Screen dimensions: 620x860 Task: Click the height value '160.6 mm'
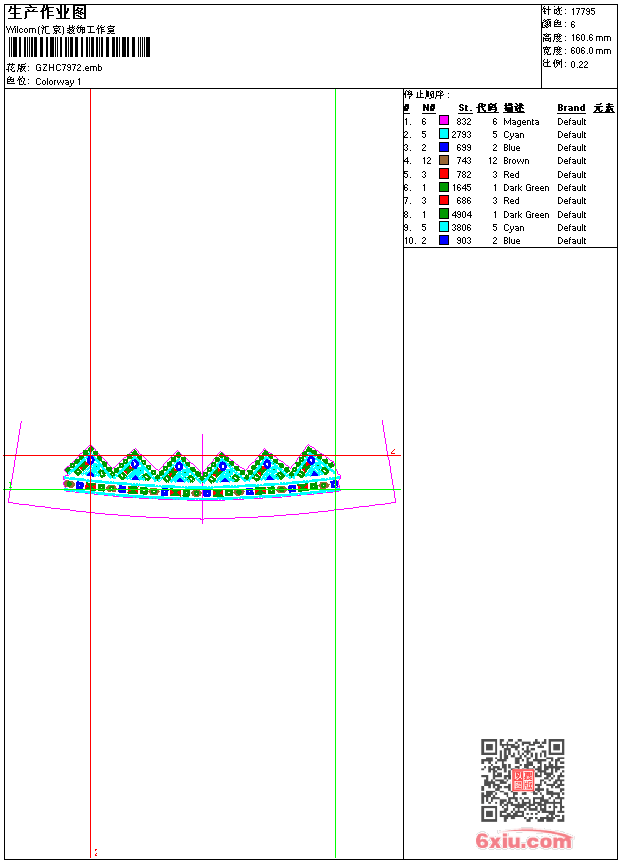[x=591, y=38]
